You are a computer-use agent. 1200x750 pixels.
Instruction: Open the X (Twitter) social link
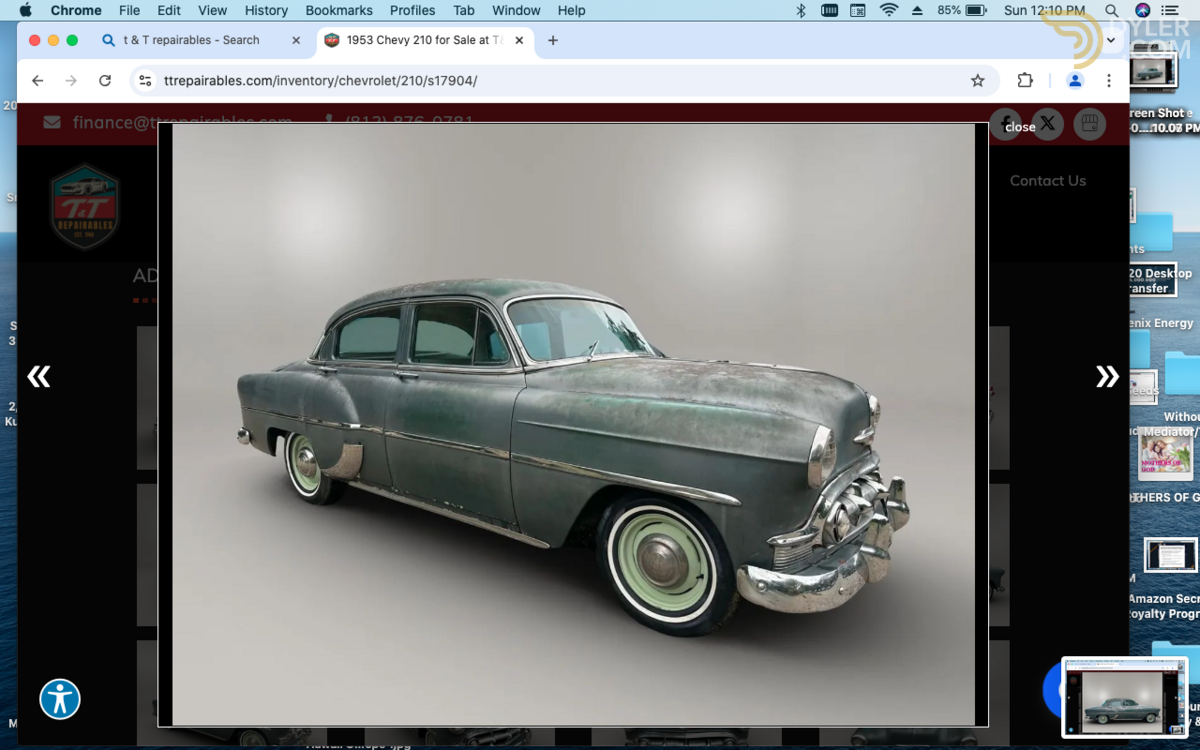click(x=1047, y=124)
